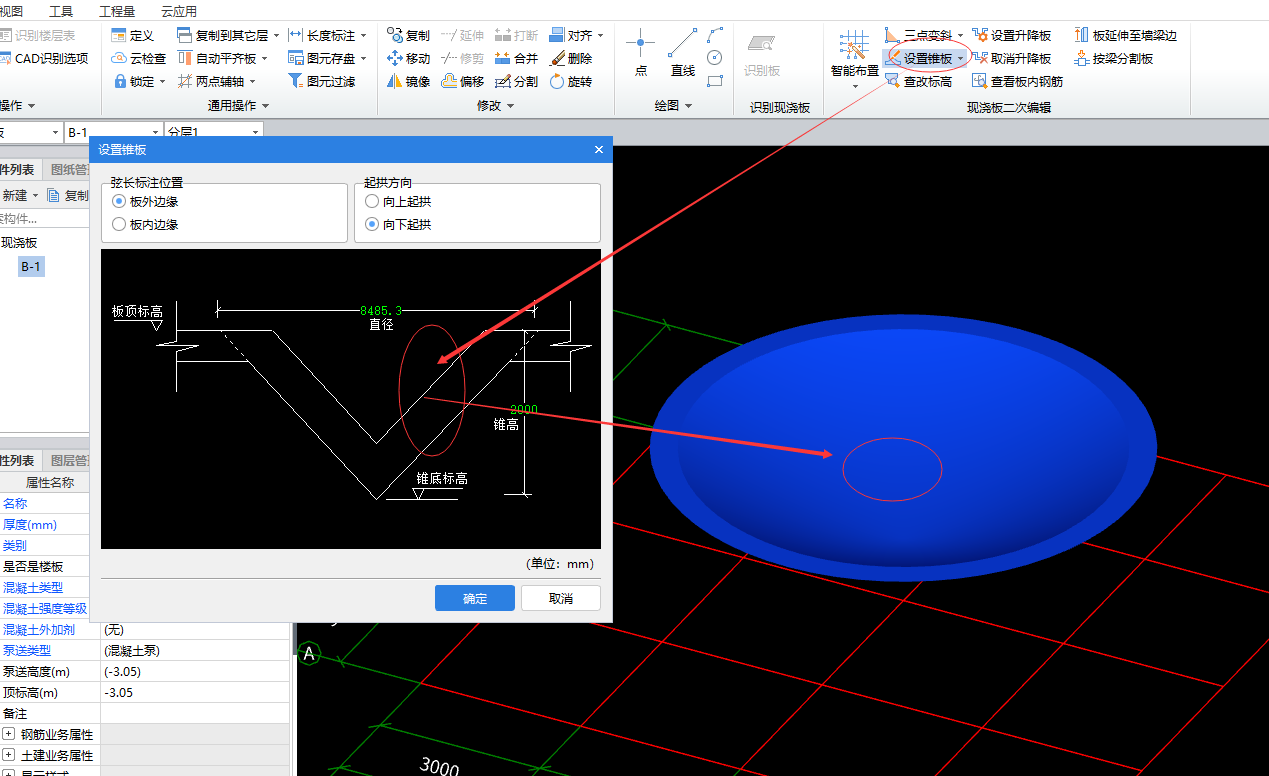Open the 云应用 menu tab
The height and width of the screenshot is (776, 1269).
tap(179, 11)
